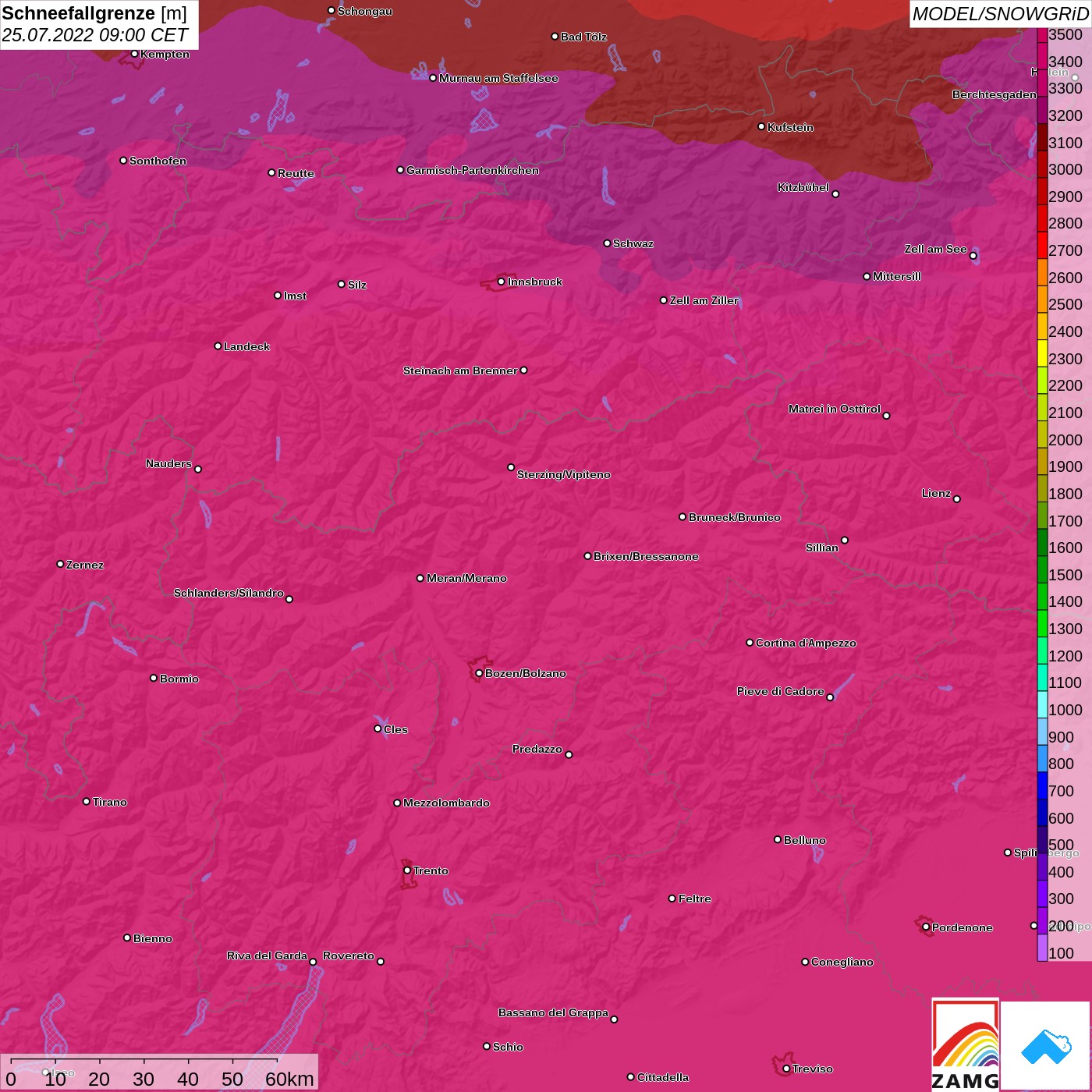The image size is (1092, 1092).
Task: Select the Bormio label
Action: (179, 679)
